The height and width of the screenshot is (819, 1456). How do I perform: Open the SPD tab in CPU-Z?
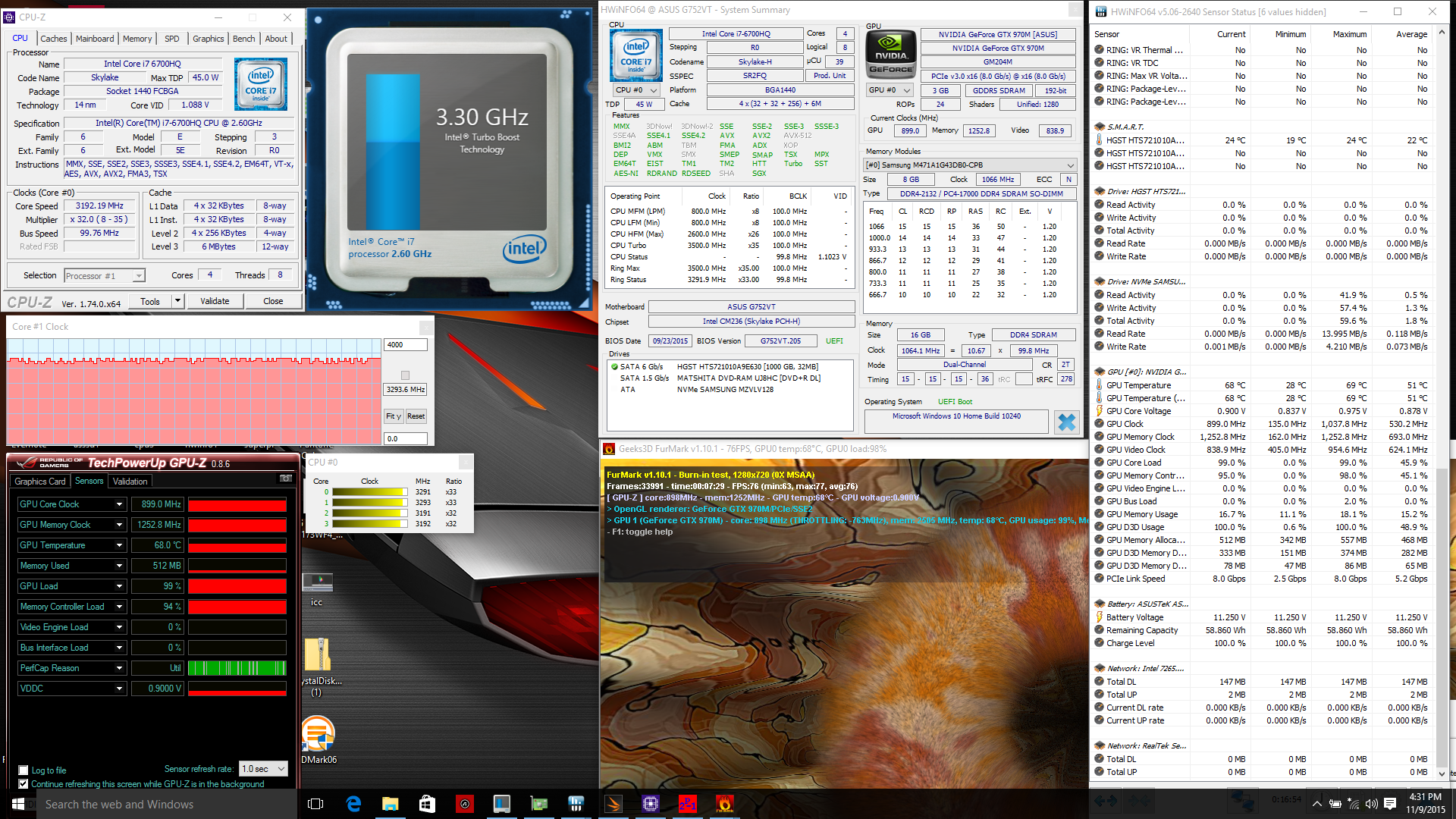point(172,39)
